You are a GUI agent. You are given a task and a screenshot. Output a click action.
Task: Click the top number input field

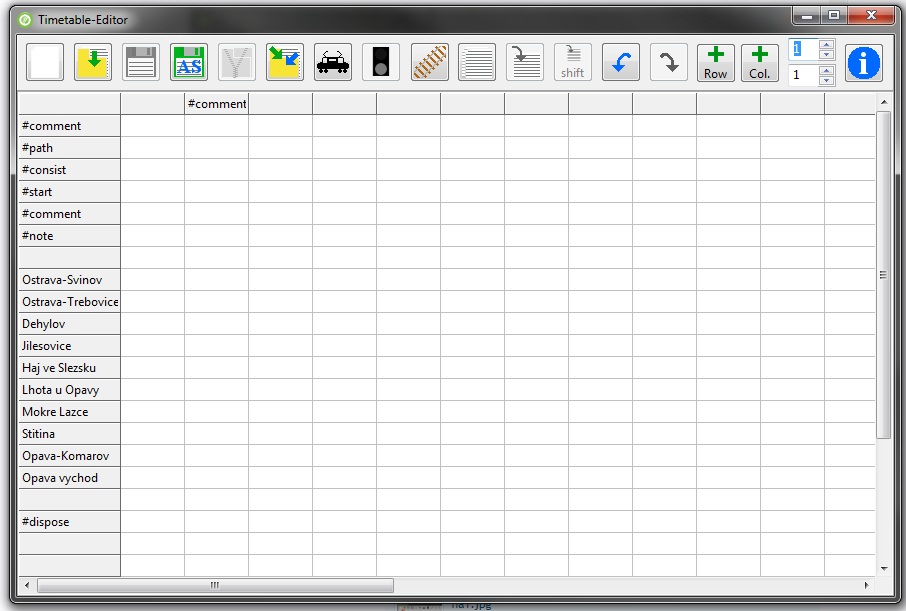pos(803,49)
